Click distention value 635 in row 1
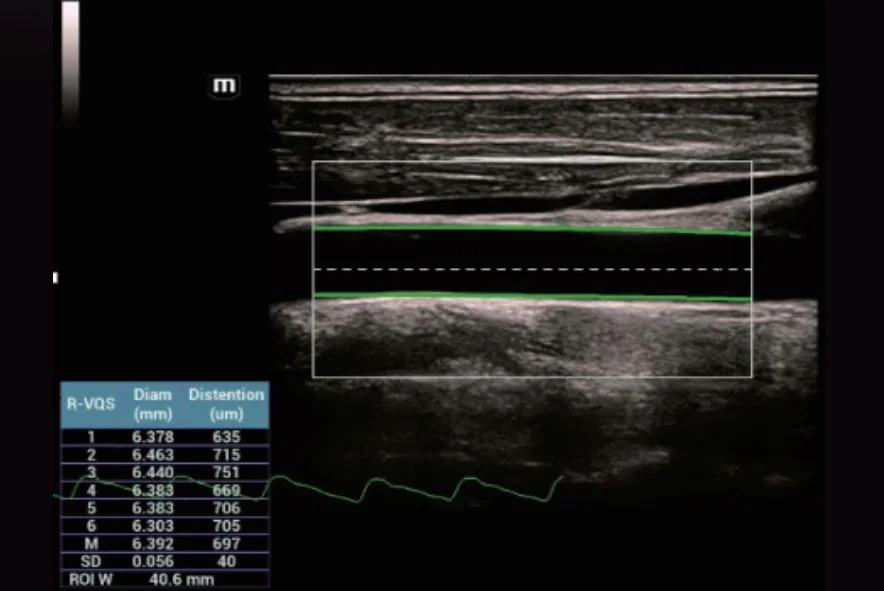Screen dimensions: 884x591 tap(226, 436)
